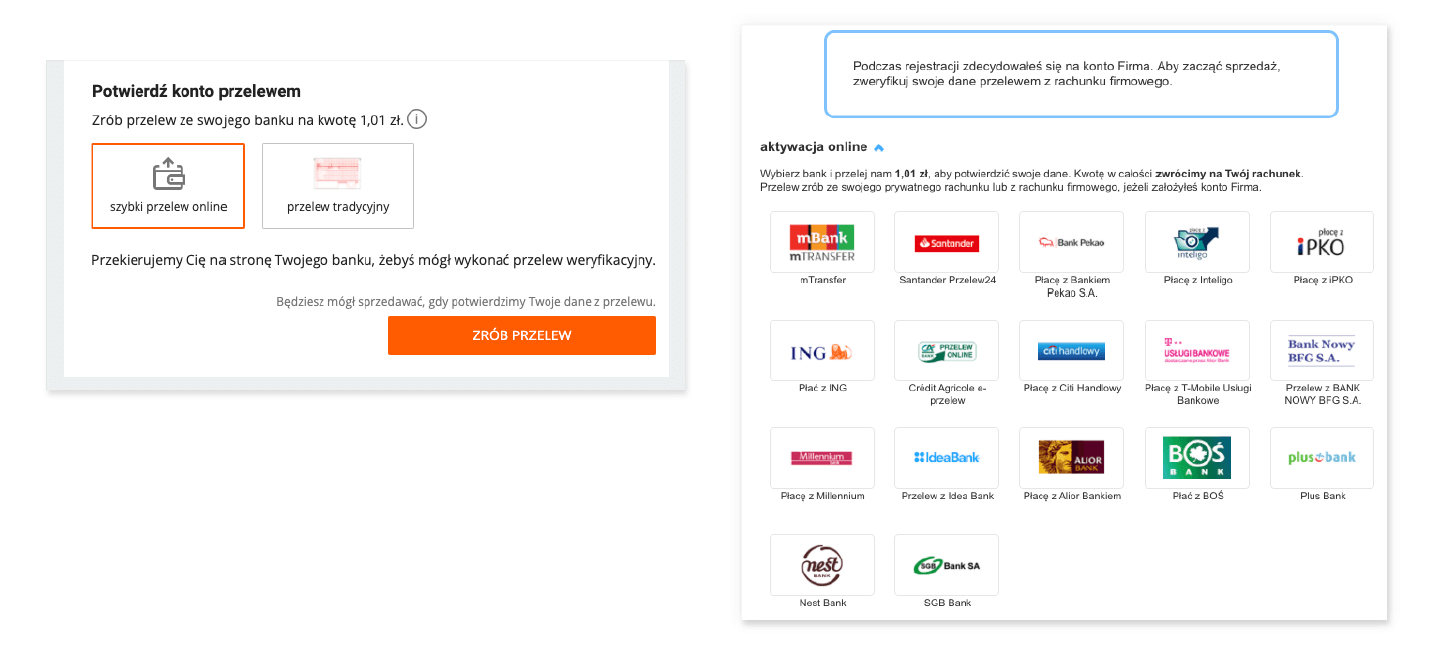
Task: Click the ZRÓB PRZELEW button
Action: (x=522, y=335)
